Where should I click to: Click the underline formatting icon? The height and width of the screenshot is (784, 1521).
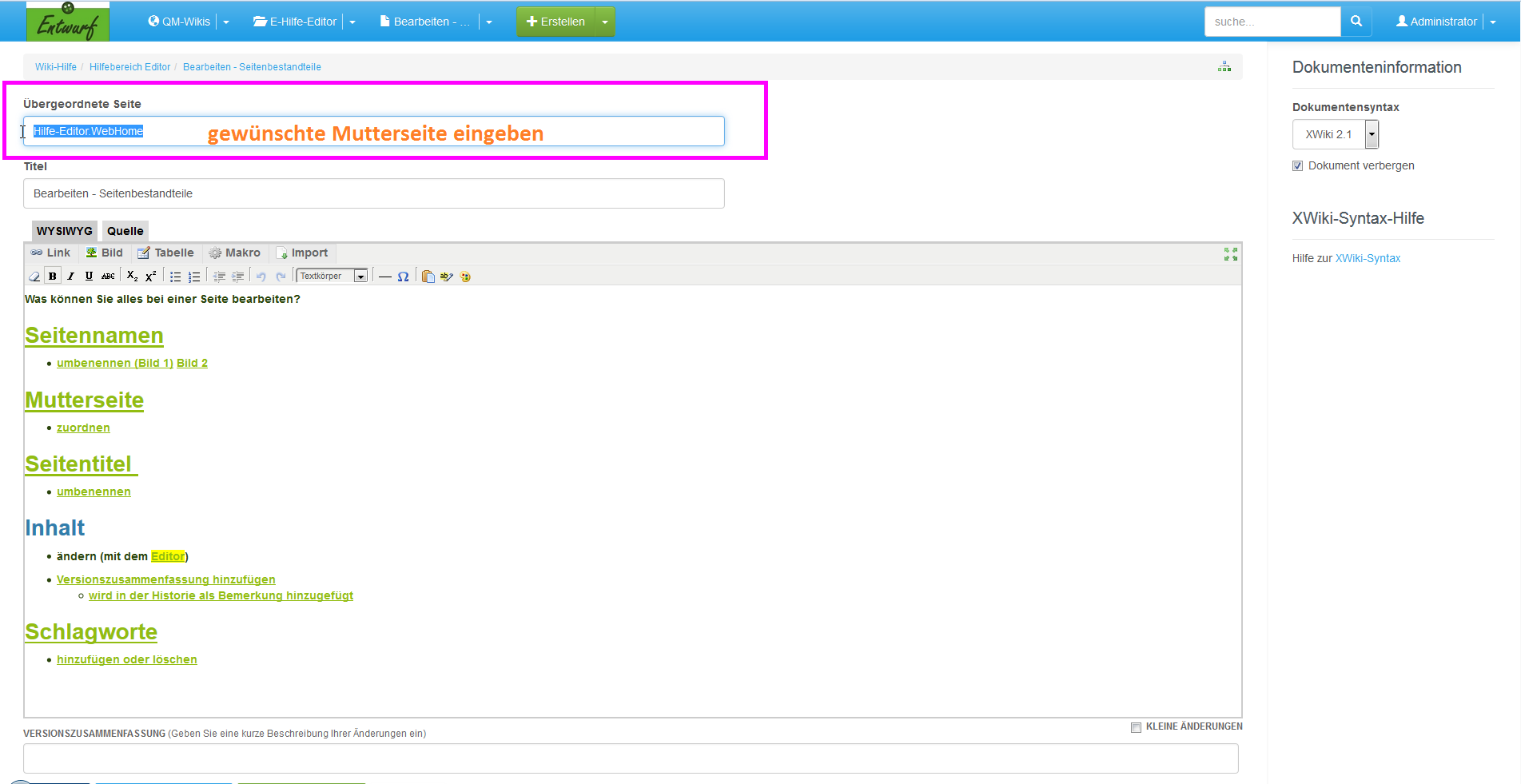coord(89,277)
